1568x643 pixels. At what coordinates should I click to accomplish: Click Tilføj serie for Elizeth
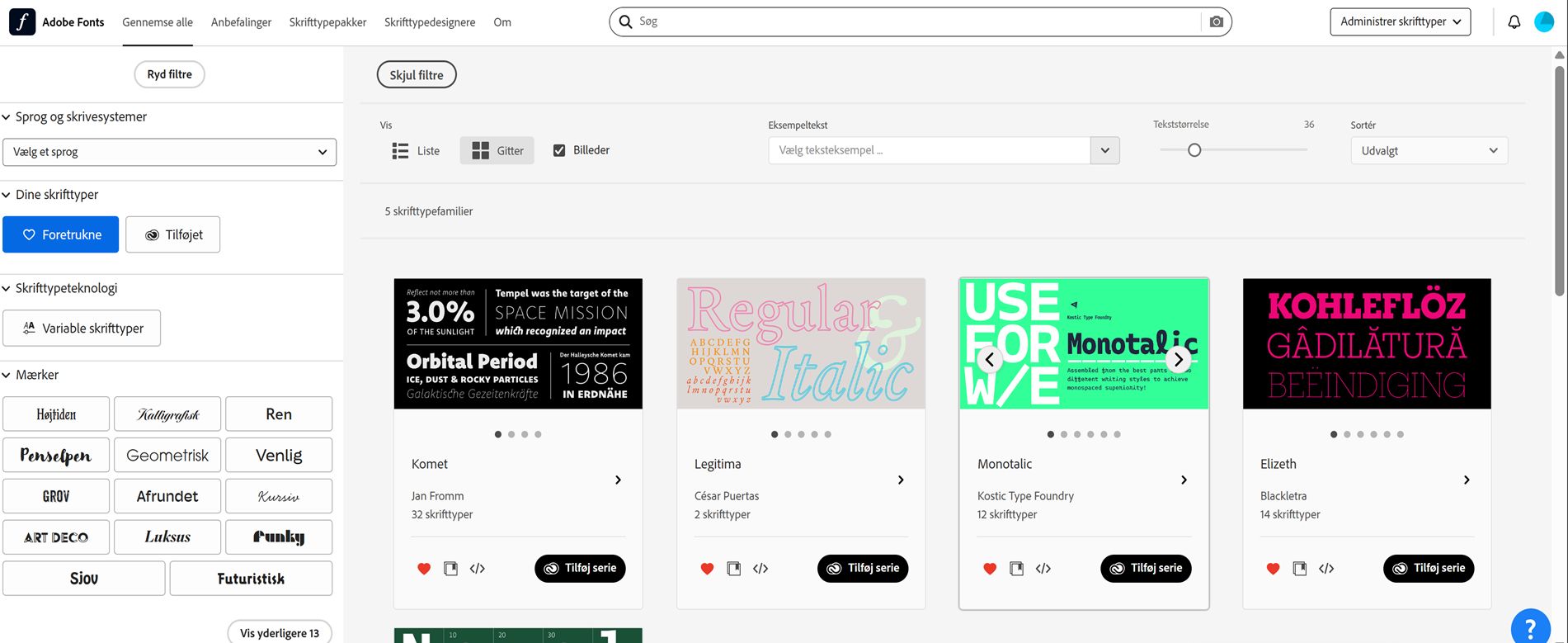1429,569
